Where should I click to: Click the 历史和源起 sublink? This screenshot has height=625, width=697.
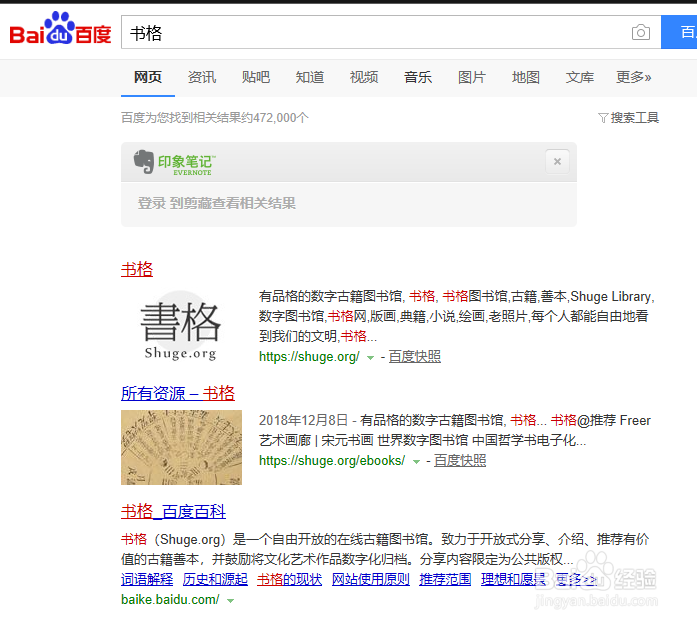click(215, 579)
